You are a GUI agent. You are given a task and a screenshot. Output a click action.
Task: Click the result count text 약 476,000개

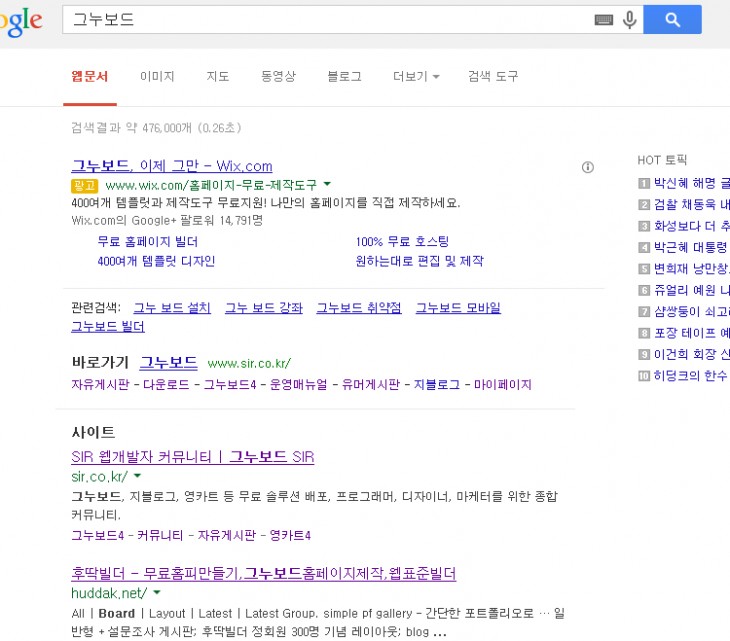pos(159,128)
